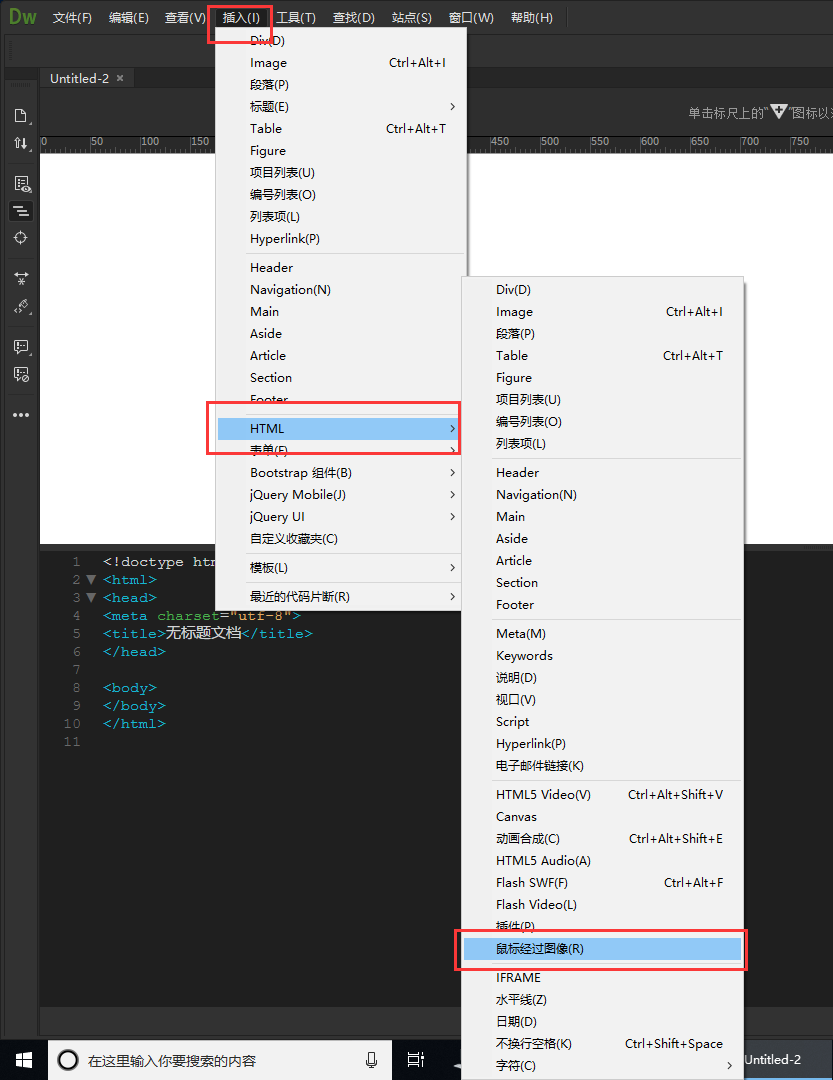Select 电子邮件链接(K) menu item
The width and height of the screenshot is (833, 1080).
[x=602, y=765]
